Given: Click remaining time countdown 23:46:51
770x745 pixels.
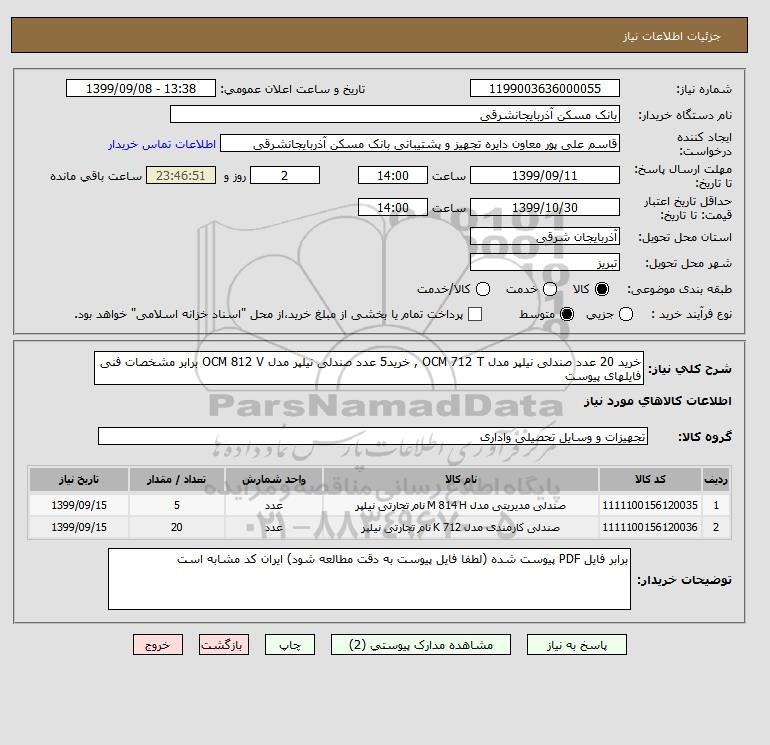Looking at the screenshot, I should [181, 175].
